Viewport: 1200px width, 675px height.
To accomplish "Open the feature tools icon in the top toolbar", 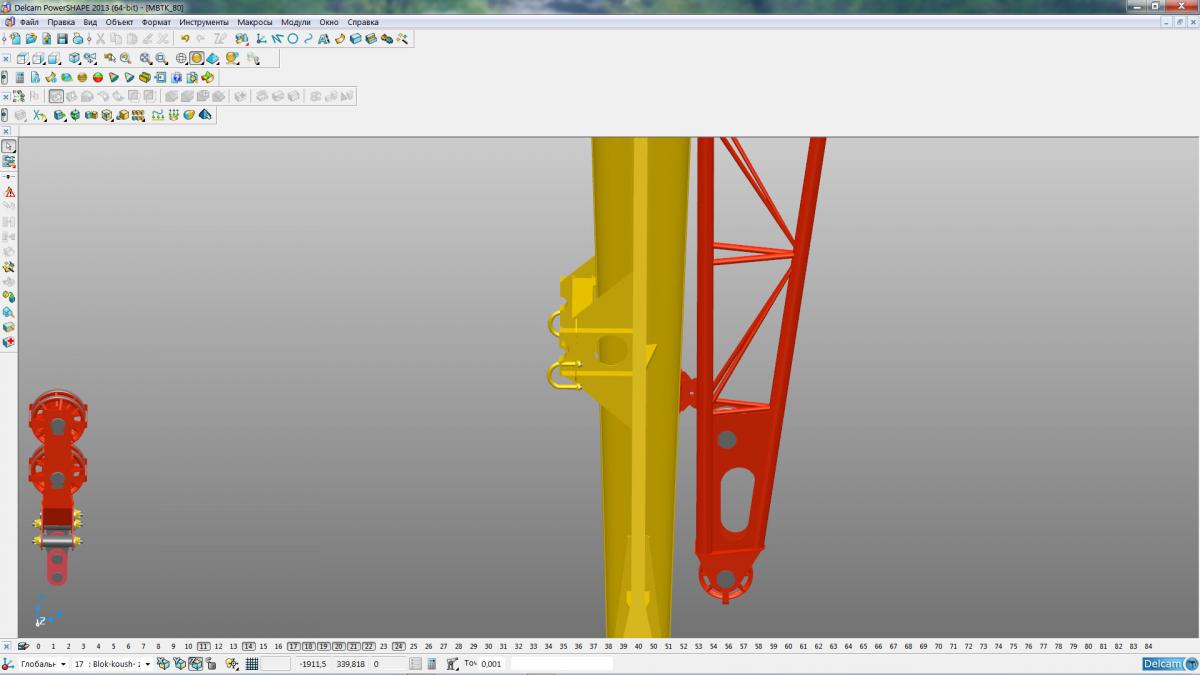I will (371, 38).
